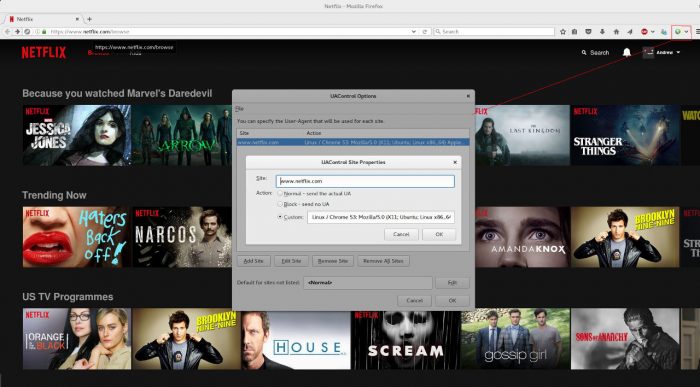700x387 pixels.
Task: Open the Scream thumbnail
Action: click(405, 340)
